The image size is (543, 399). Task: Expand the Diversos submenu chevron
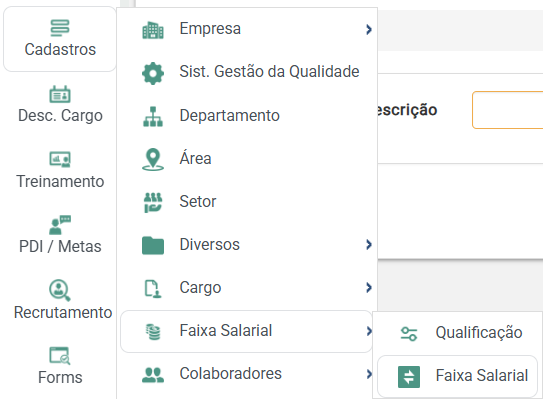coord(369,245)
